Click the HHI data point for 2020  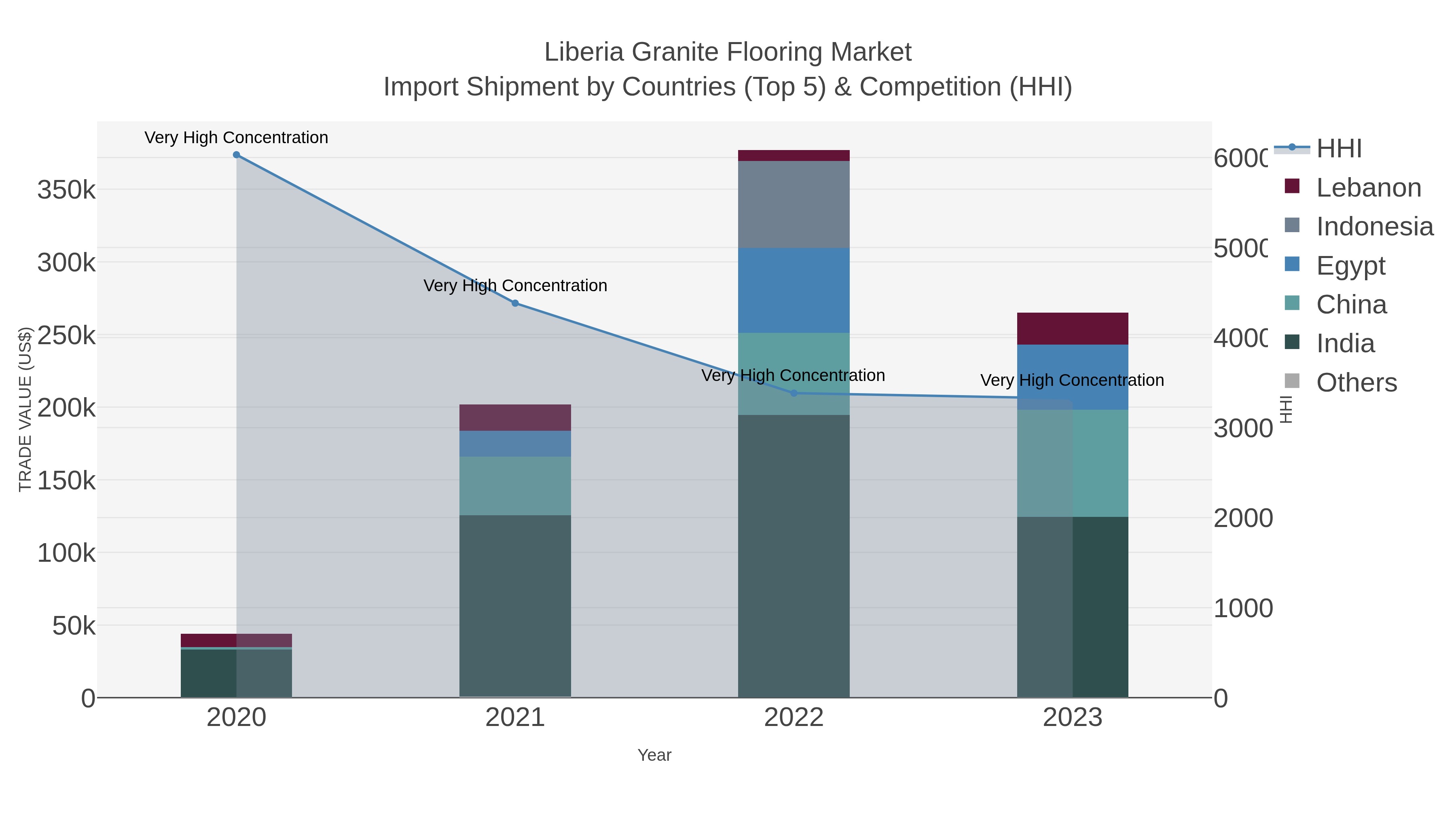(x=236, y=155)
